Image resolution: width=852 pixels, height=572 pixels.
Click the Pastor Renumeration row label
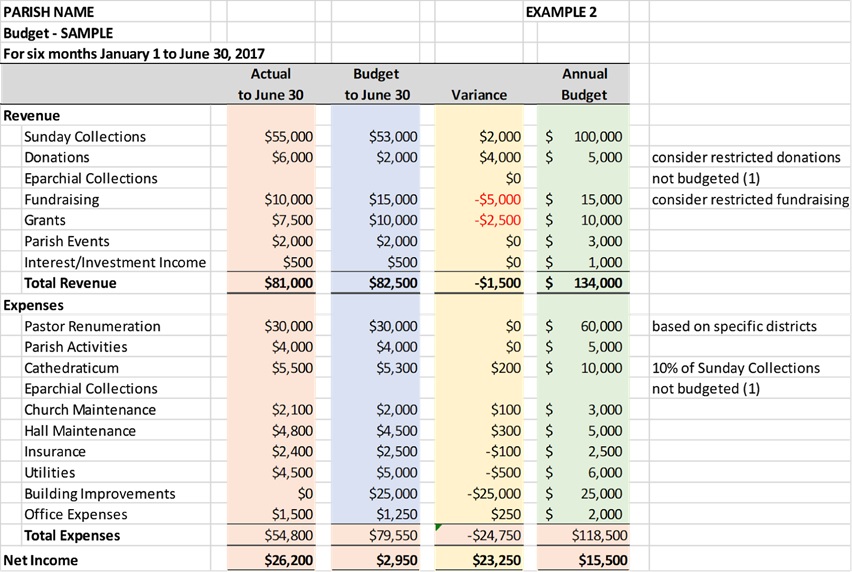tap(92, 326)
